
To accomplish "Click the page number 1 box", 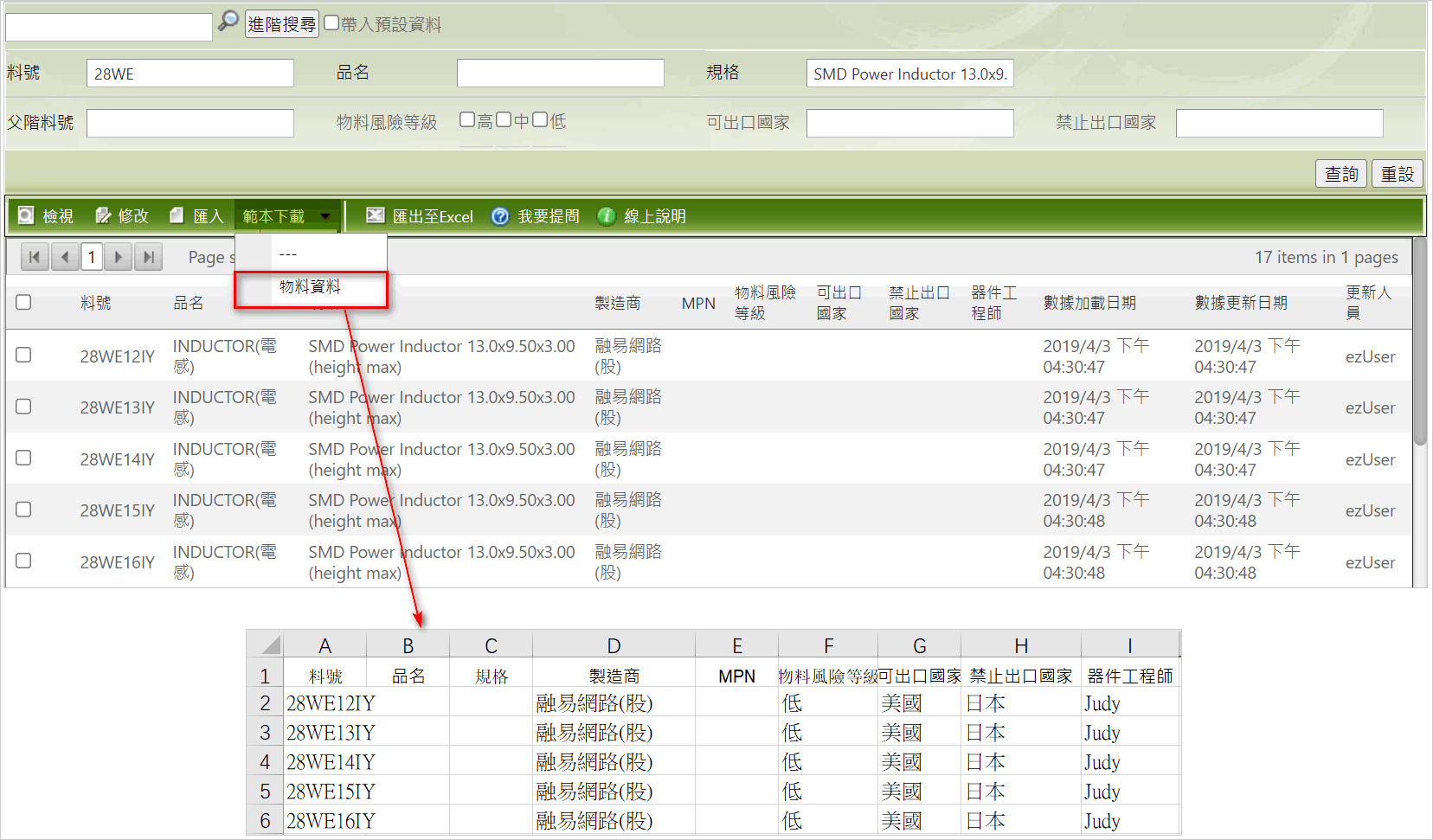I will tap(92, 257).
